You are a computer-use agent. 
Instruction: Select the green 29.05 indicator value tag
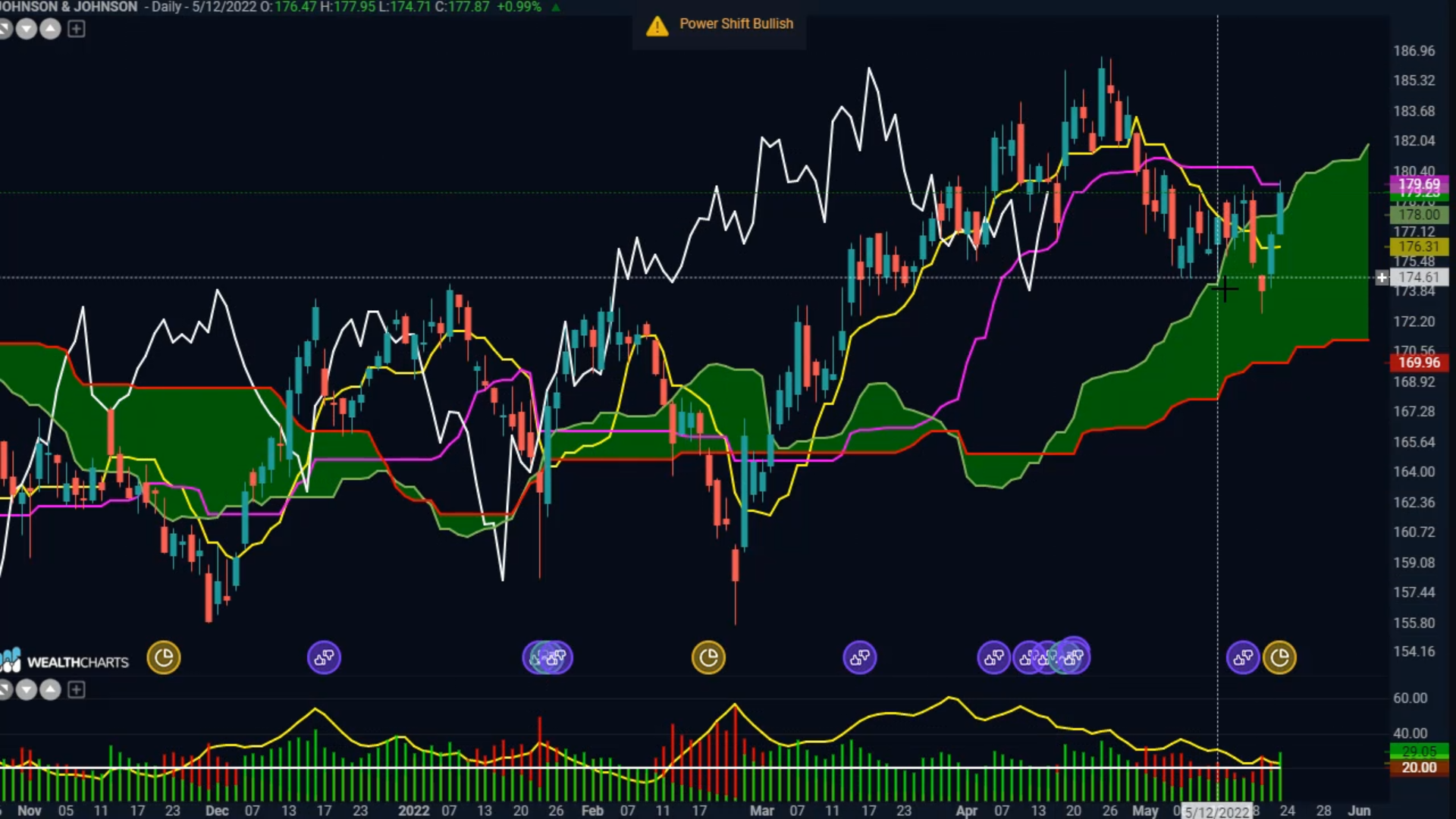1419,752
